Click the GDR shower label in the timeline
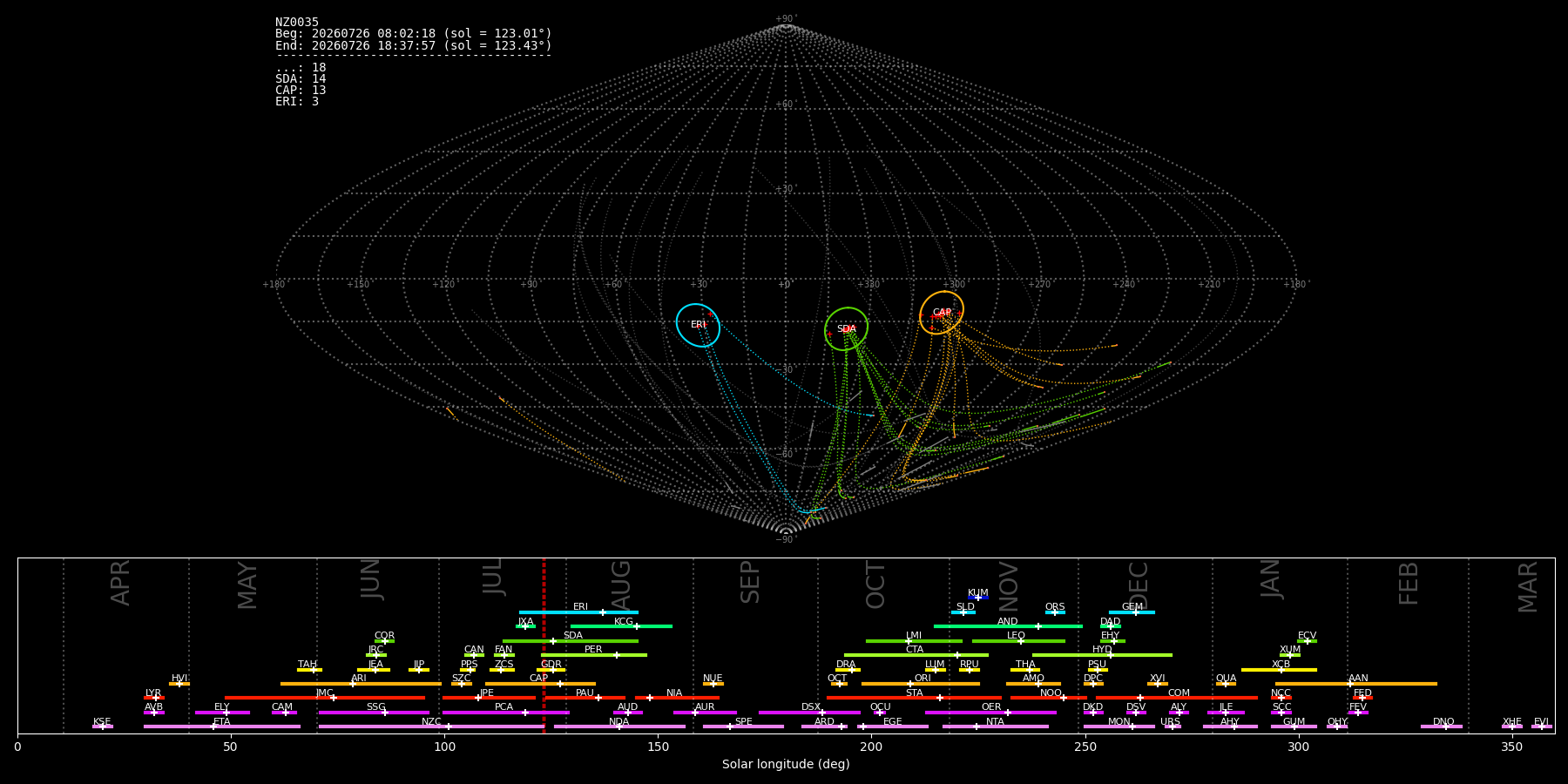This screenshot has height=784, width=1568. (x=551, y=665)
